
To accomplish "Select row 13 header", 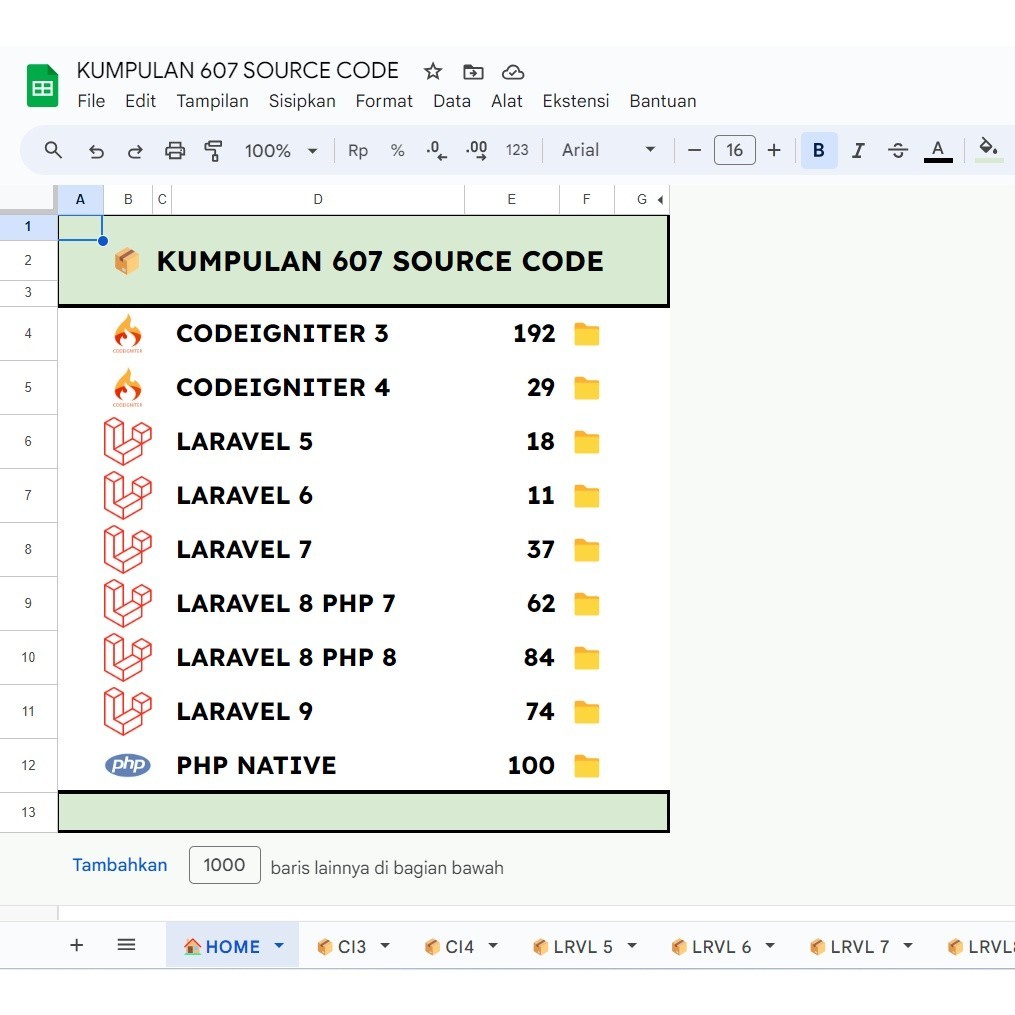I will coord(28,812).
